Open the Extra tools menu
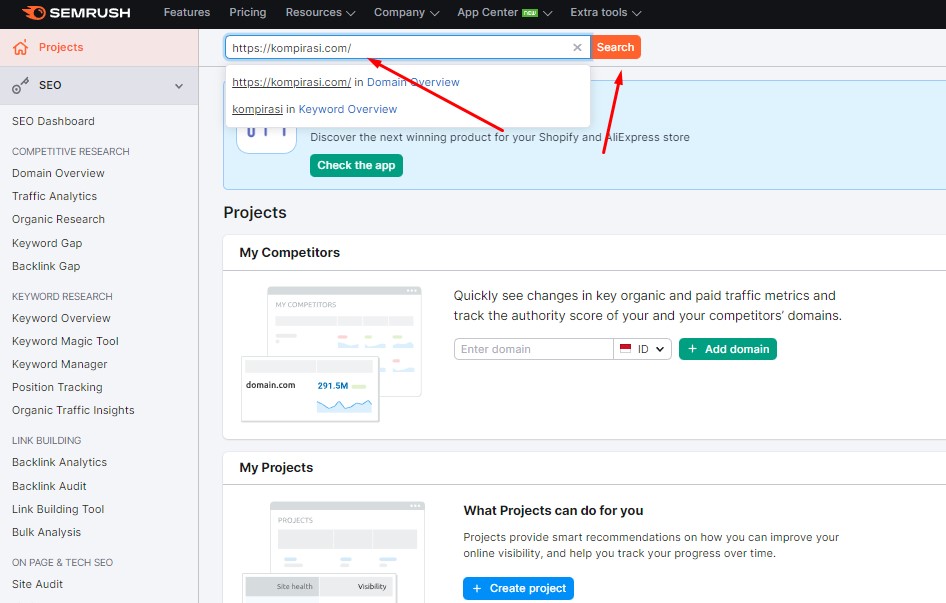 (605, 13)
